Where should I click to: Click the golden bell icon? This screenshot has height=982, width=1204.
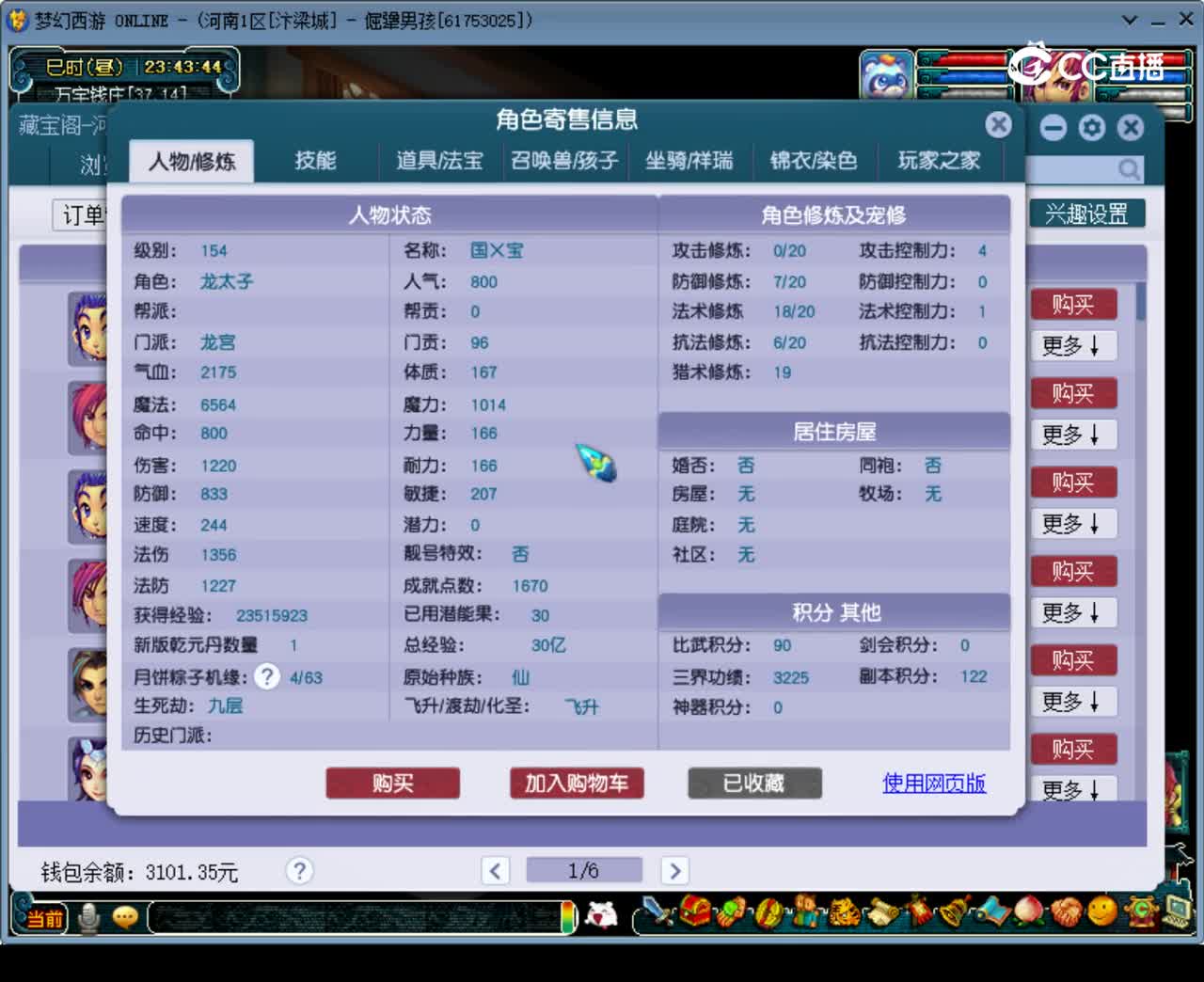pos(954,911)
